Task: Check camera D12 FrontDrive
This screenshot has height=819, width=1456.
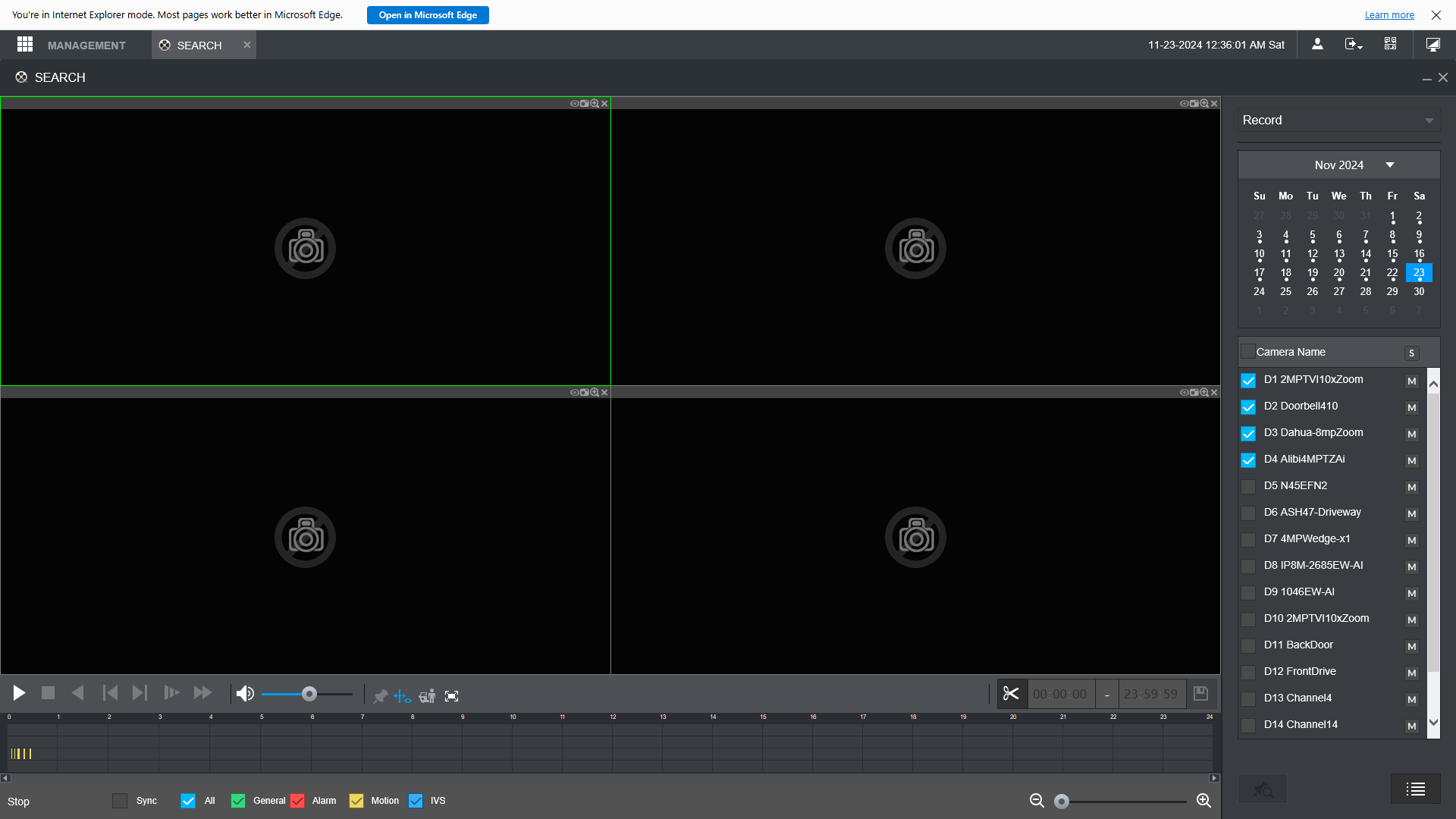Action: [x=1248, y=673]
